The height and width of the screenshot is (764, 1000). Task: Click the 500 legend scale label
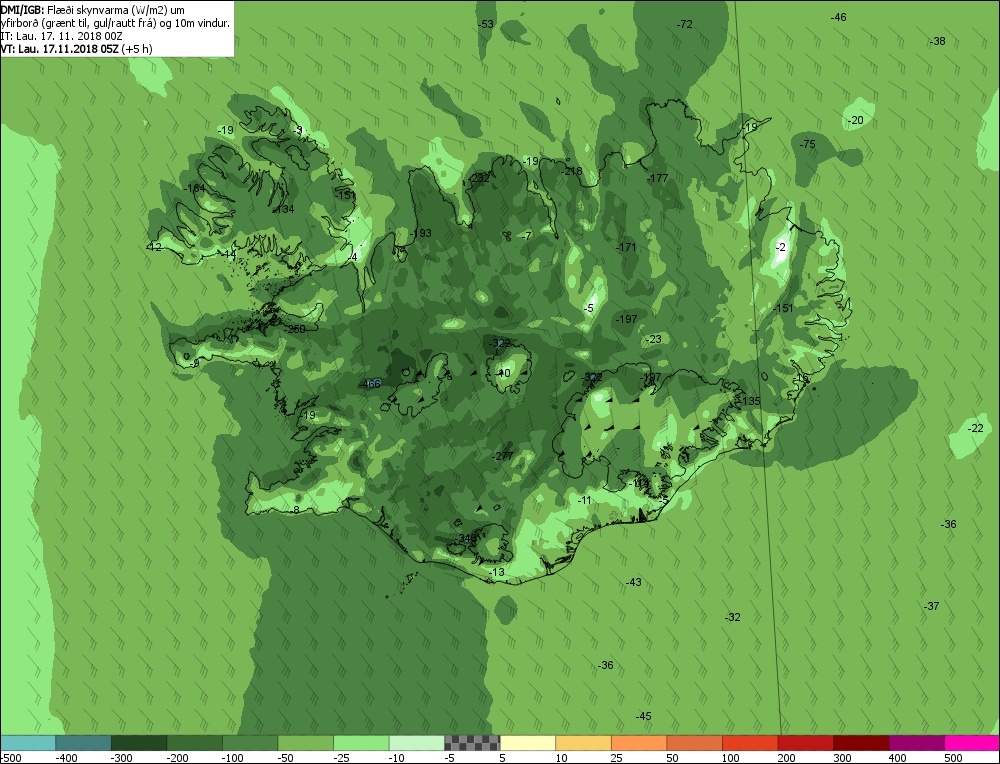click(x=953, y=758)
